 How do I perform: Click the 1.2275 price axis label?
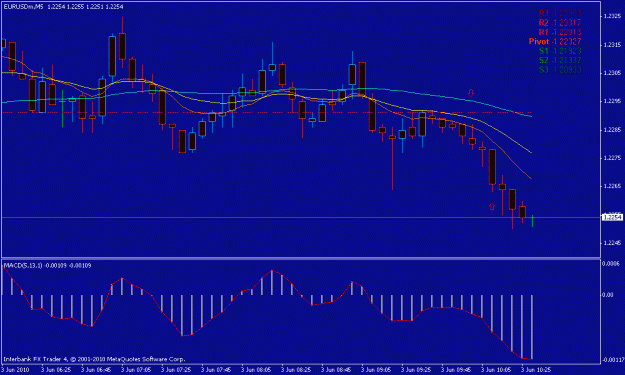pos(613,158)
